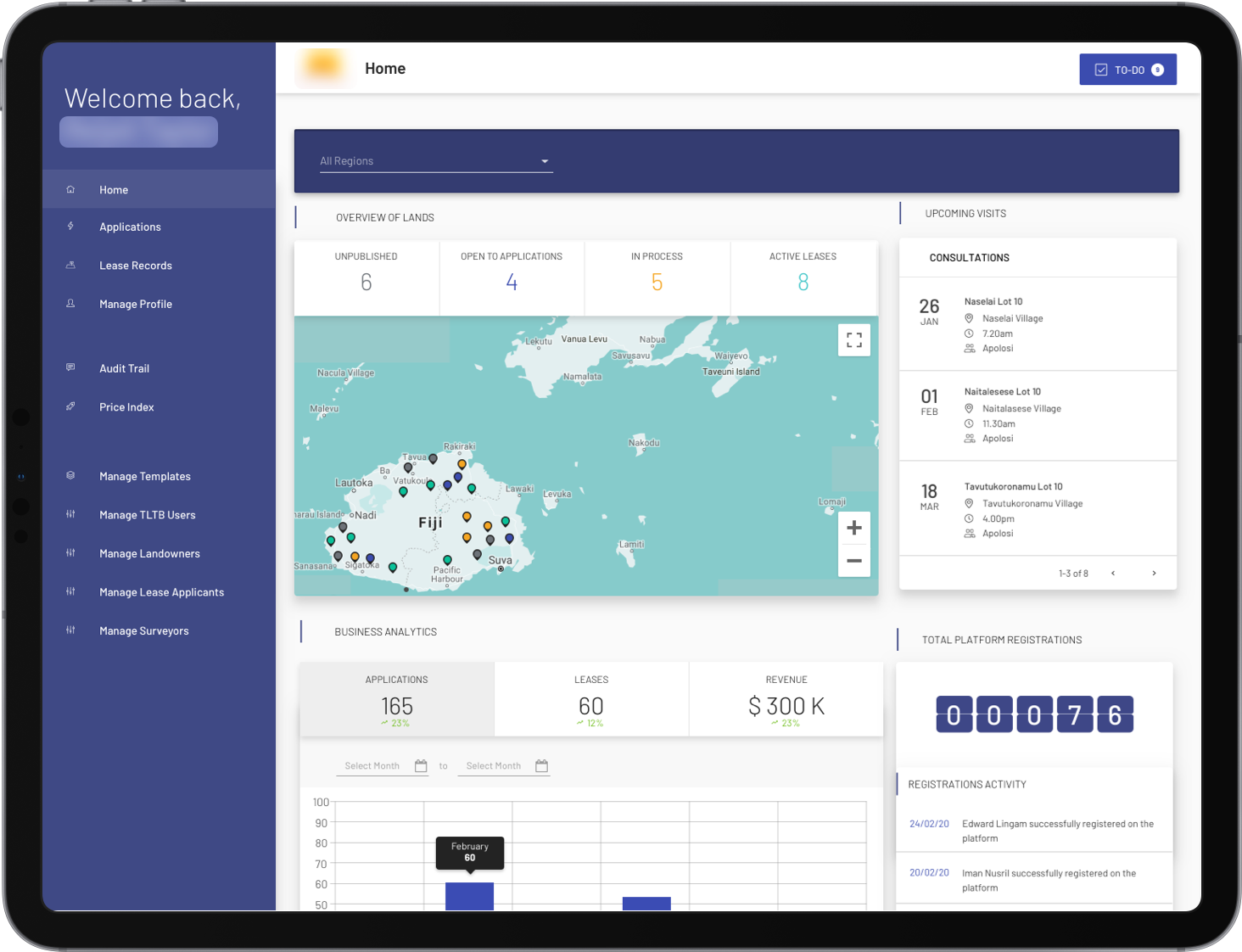
Task: Zoom in on the map
Action: [x=854, y=528]
